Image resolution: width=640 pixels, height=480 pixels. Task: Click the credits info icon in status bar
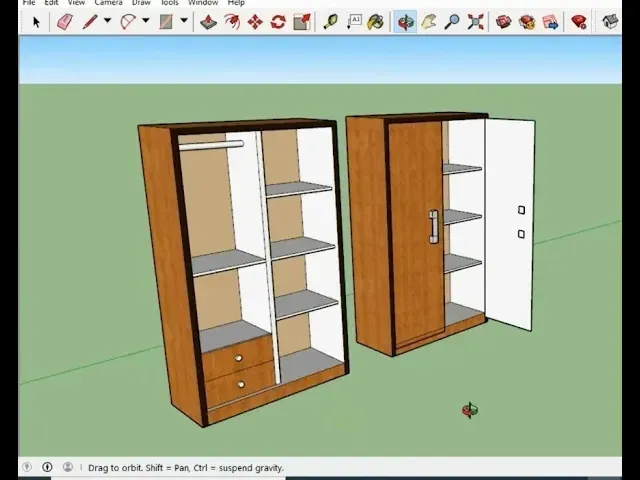[x=47, y=467]
